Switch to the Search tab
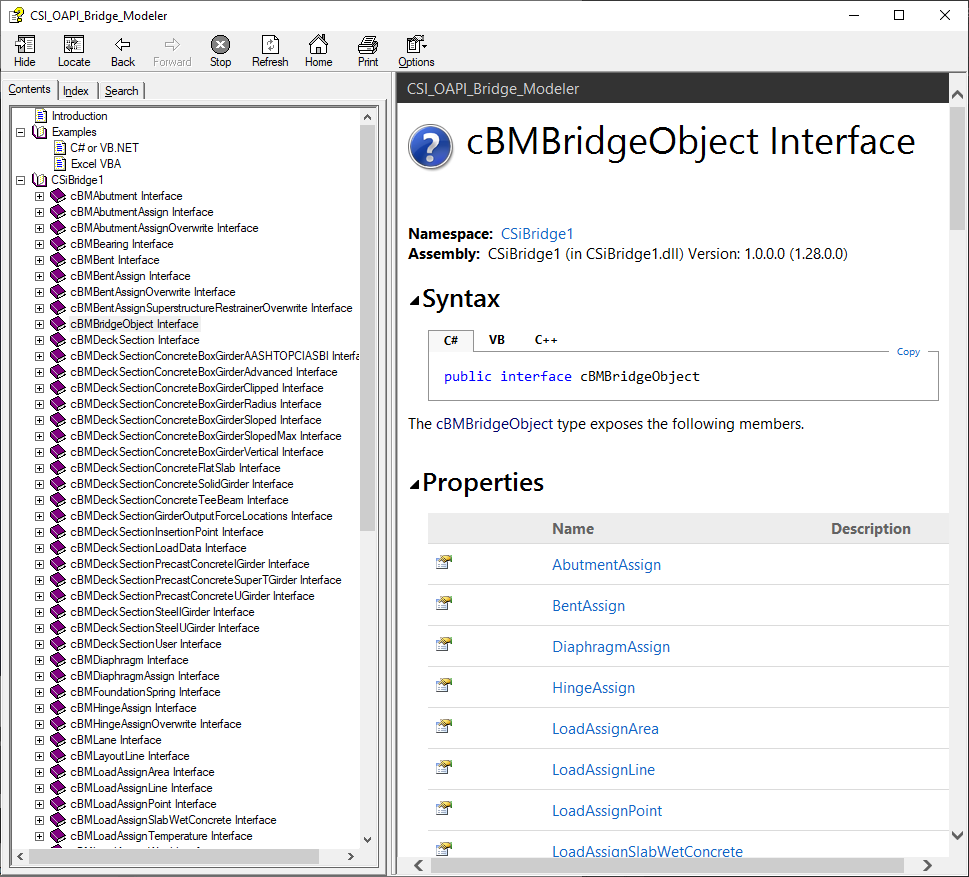The image size is (969, 877). point(122,91)
